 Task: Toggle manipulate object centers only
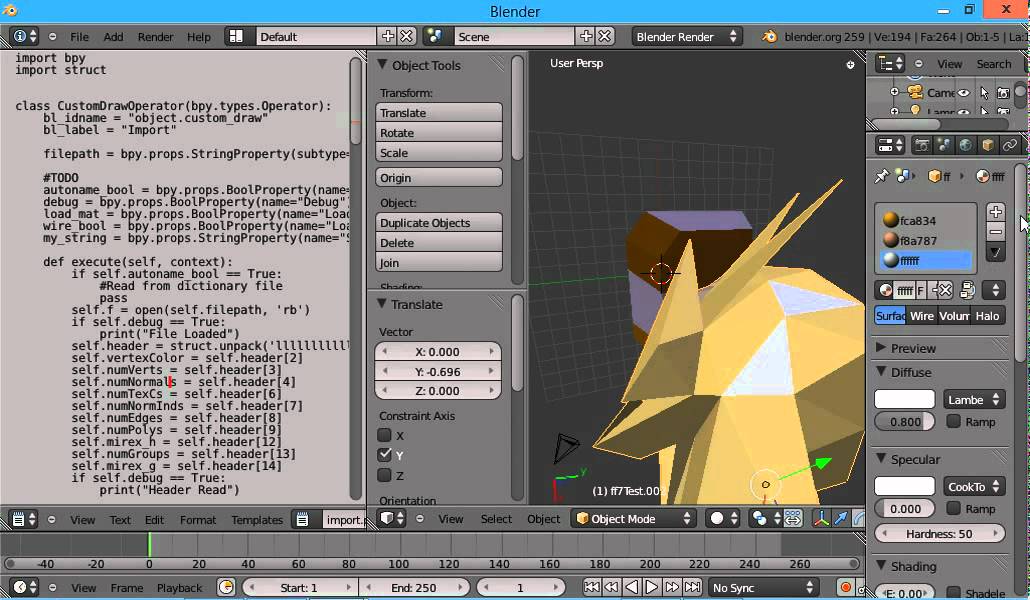point(792,519)
